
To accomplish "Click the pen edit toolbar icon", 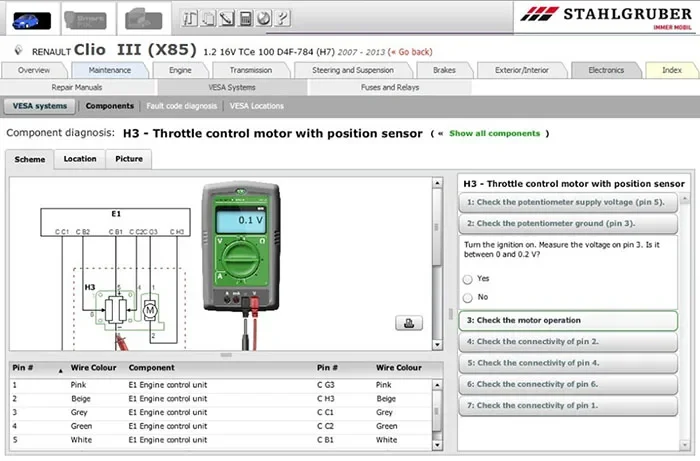I will (227, 18).
